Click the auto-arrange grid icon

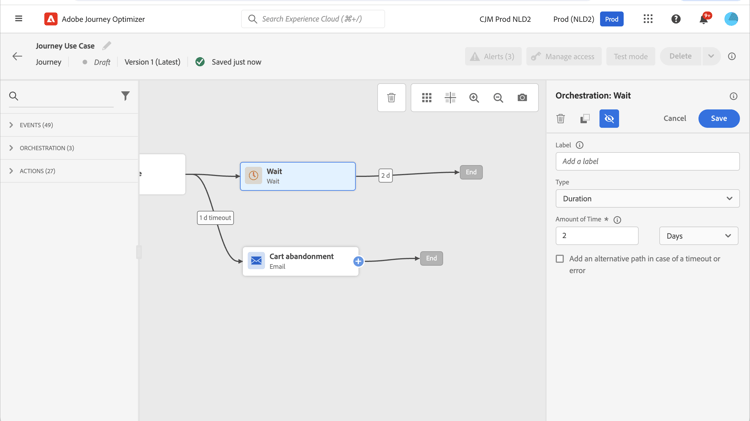pyautogui.click(x=427, y=98)
